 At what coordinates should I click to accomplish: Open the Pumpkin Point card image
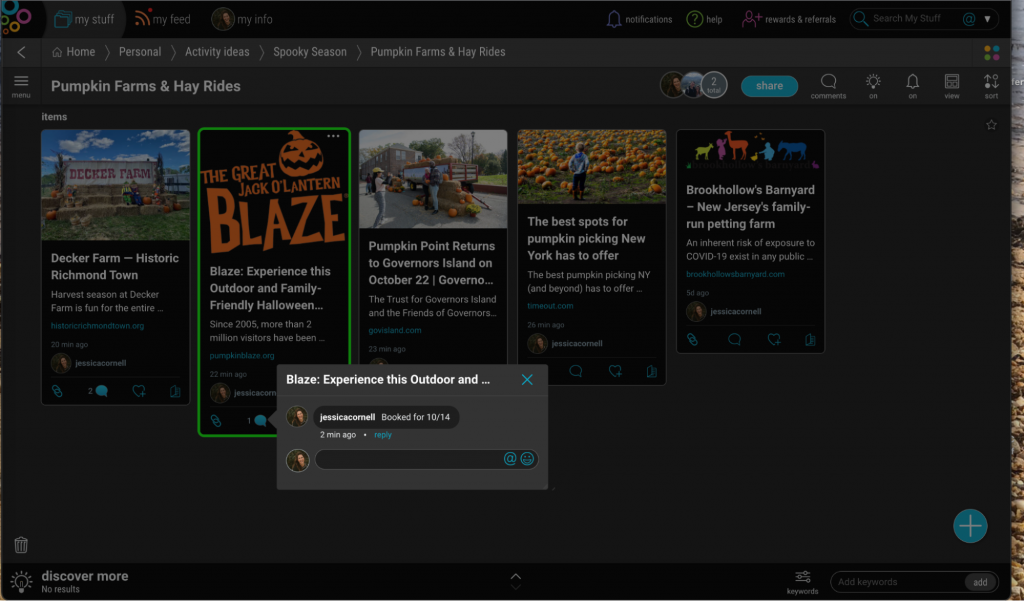[x=433, y=179]
